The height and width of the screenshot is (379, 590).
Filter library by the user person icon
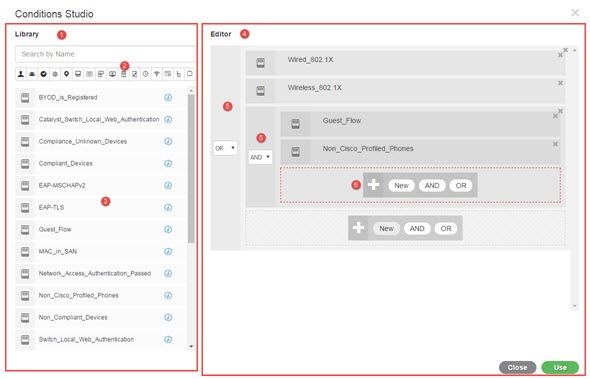coord(21,74)
